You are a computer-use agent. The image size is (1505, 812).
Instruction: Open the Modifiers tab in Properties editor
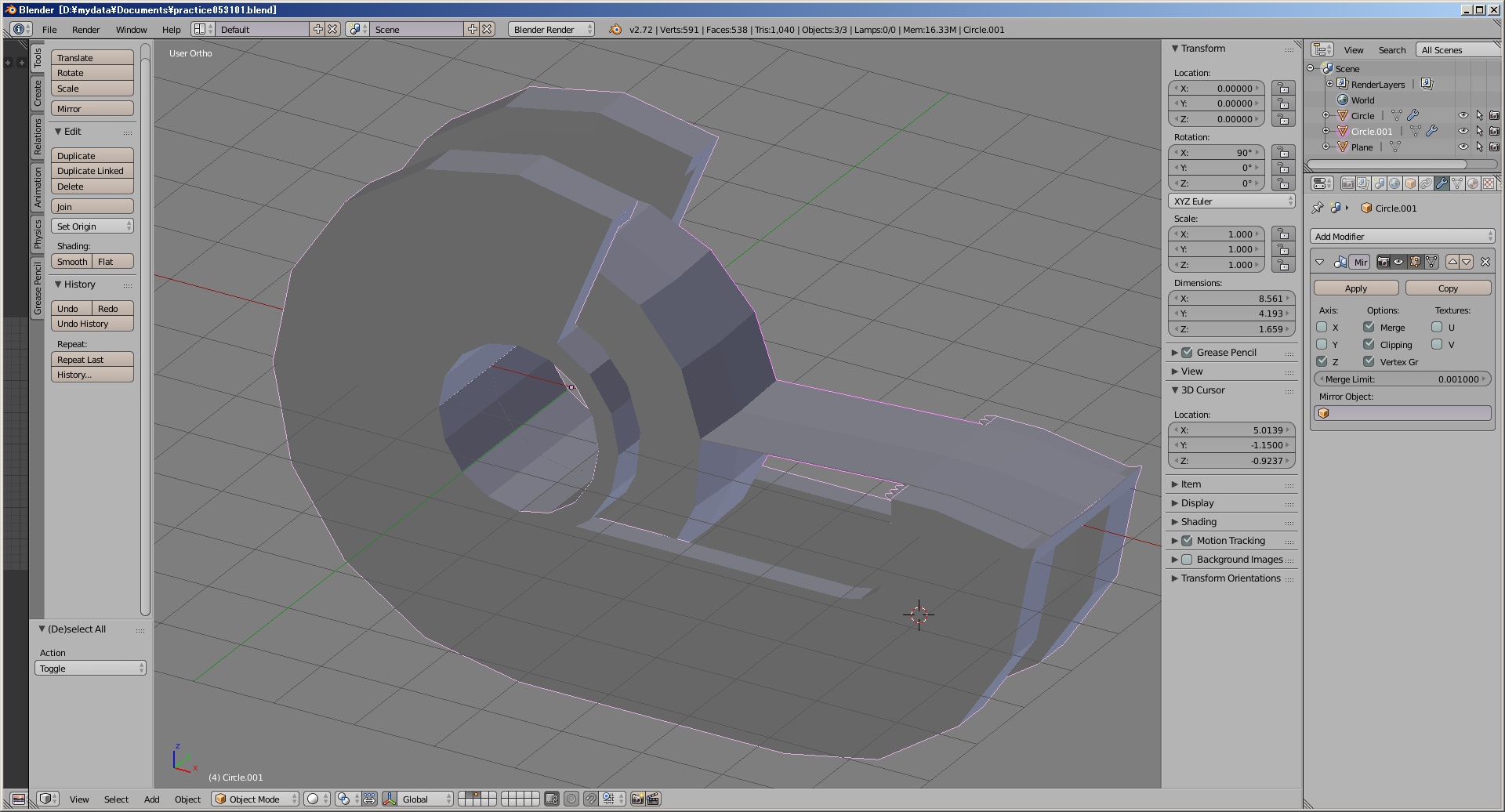point(1442,183)
